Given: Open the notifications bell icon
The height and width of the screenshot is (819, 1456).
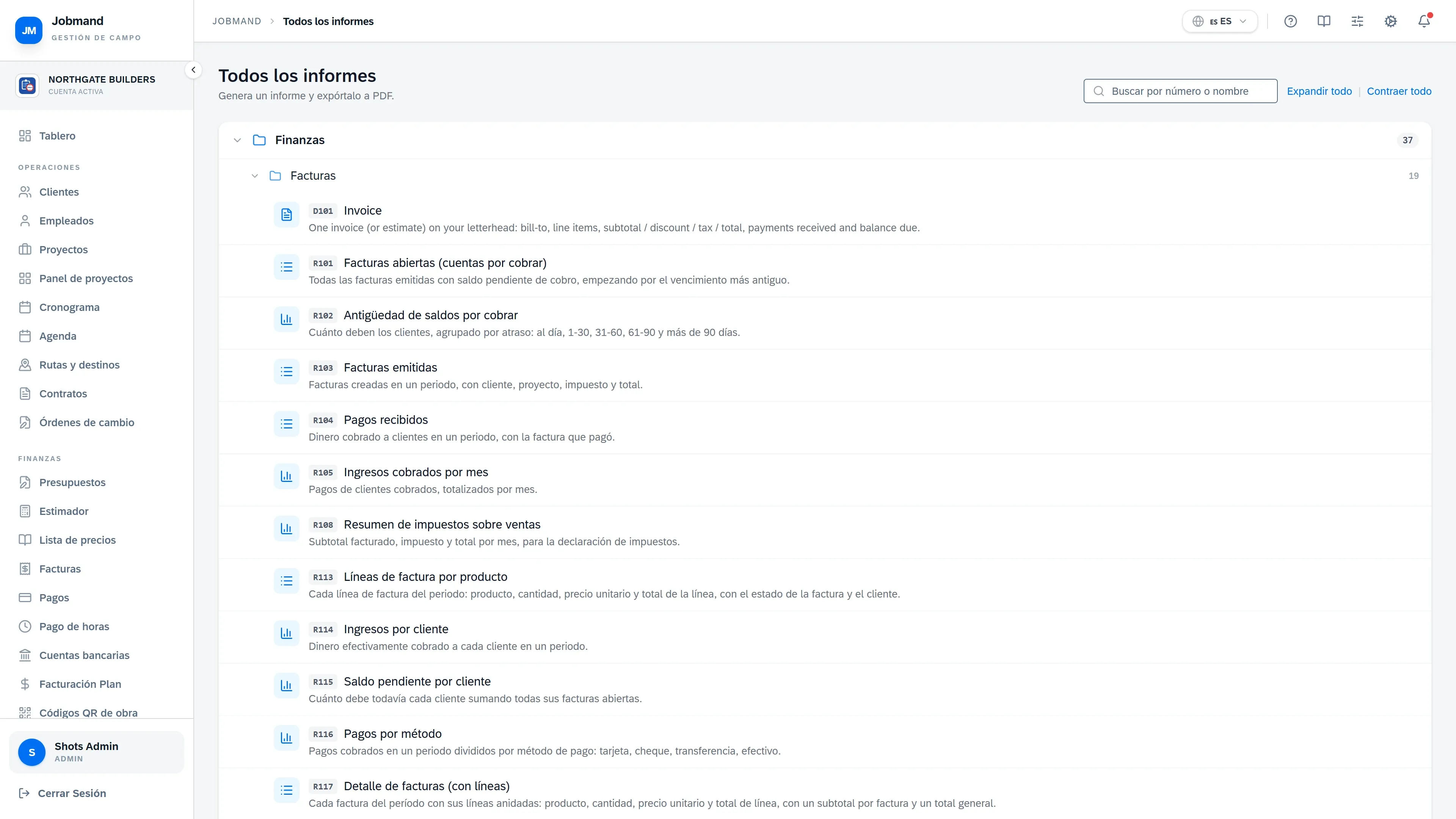Looking at the screenshot, I should (1424, 22).
